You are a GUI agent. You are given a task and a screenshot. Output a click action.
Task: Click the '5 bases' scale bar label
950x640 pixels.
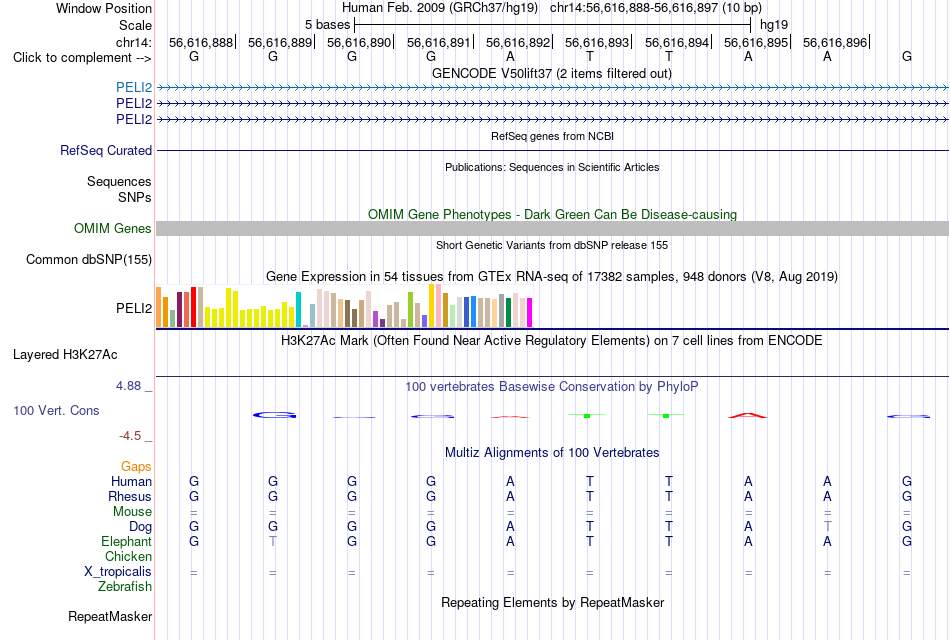click(327, 25)
